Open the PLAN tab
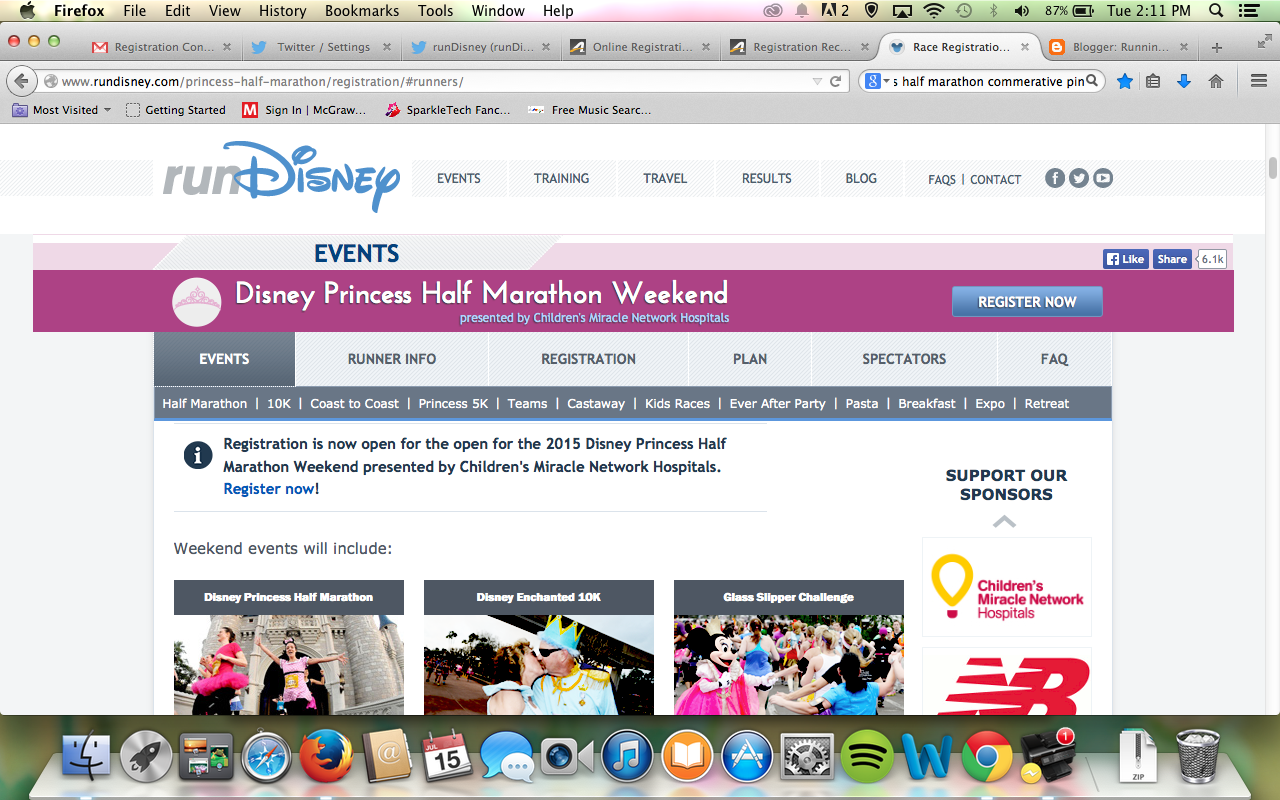 pyautogui.click(x=750, y=359)
